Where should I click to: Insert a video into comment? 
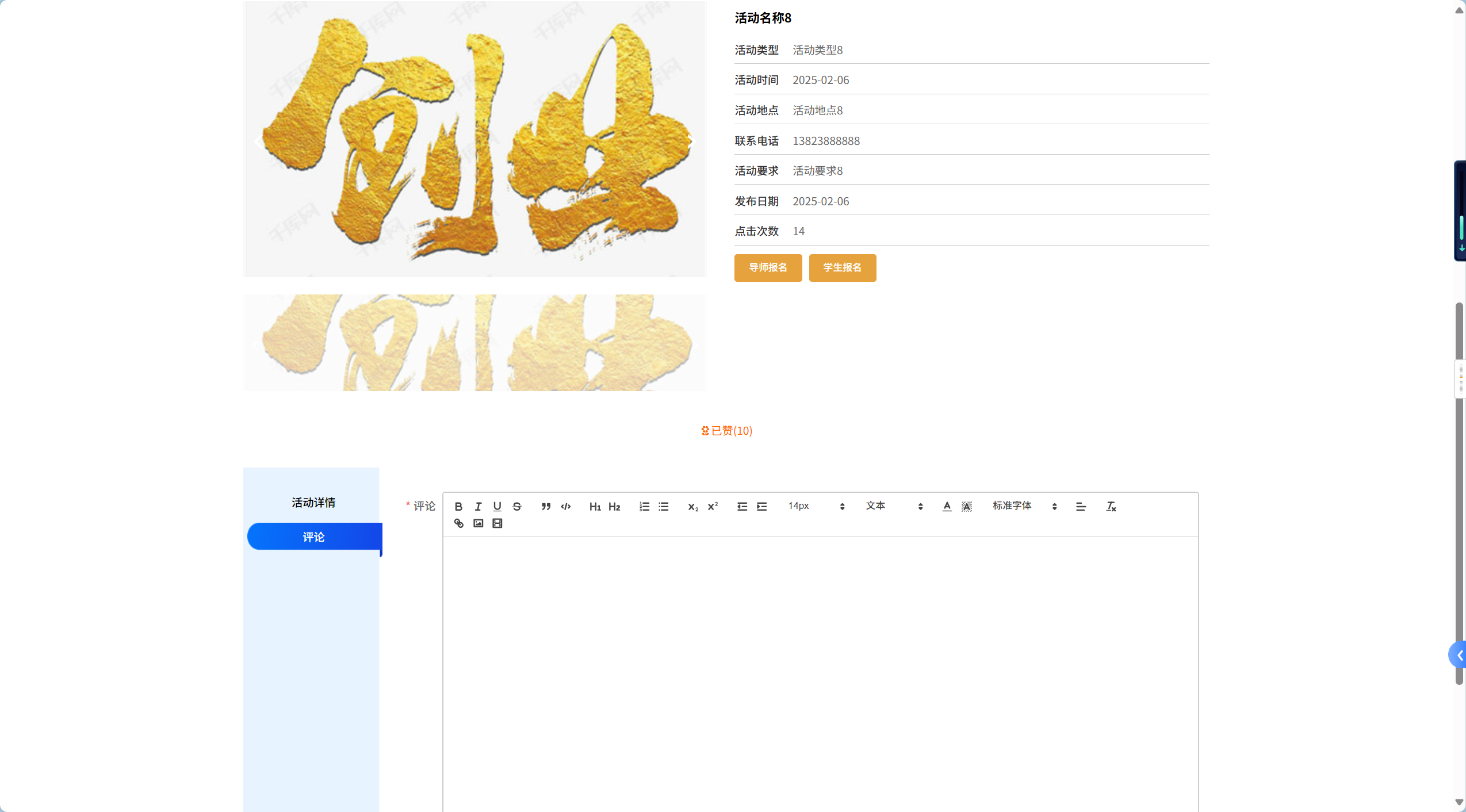point(497,523)
